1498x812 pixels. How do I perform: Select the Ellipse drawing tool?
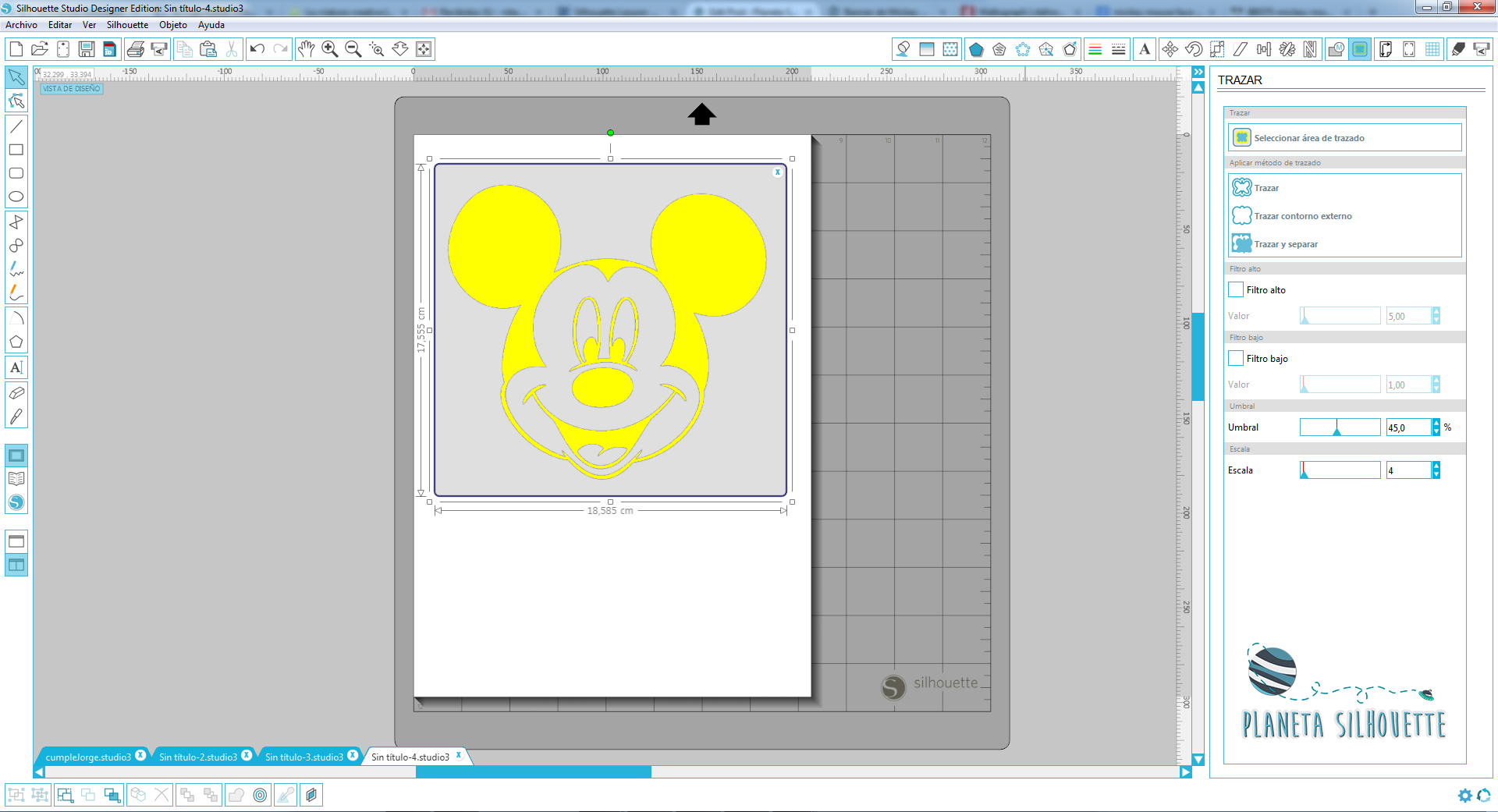[x=16, y=197]
